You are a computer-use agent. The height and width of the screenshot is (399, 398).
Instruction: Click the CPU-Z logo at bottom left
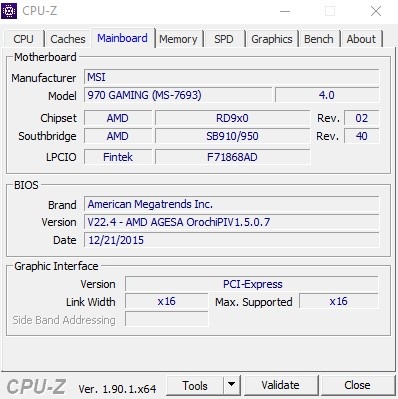36,387
